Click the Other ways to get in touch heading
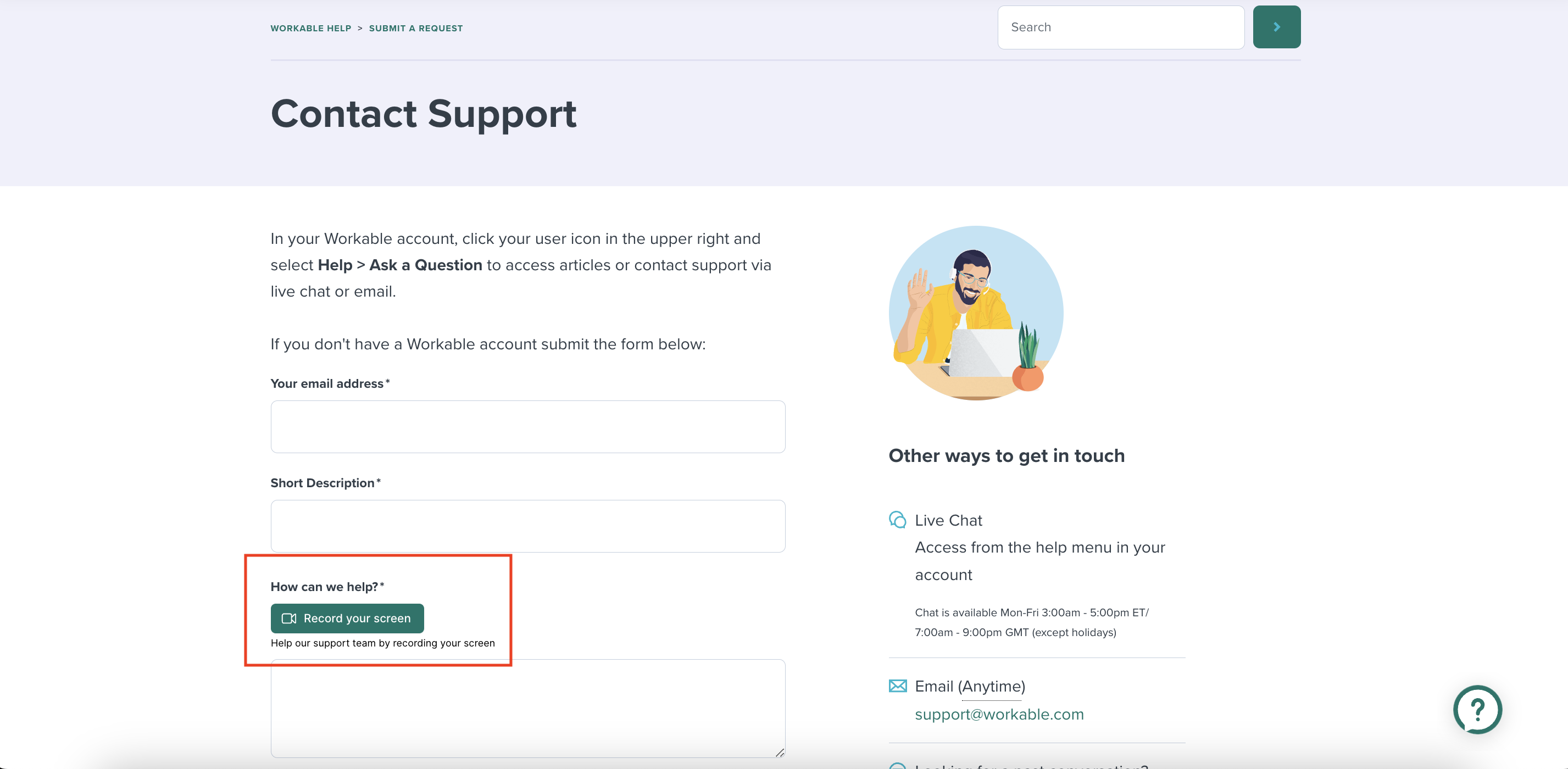Screen dimensions: 1568x769 (x=1006, y=456)
